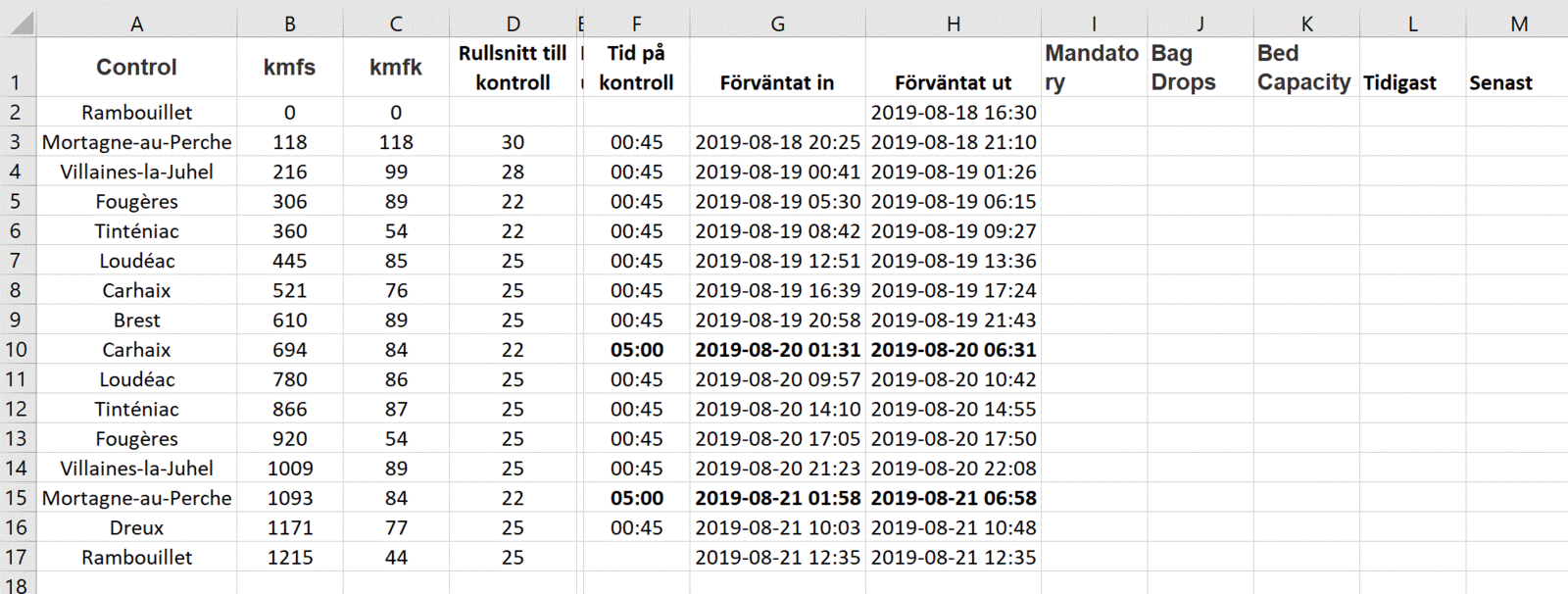The width and height of the screenshot is (1568, 594).
Task: Click the Control header cell
Action: (x=136, y=68)
